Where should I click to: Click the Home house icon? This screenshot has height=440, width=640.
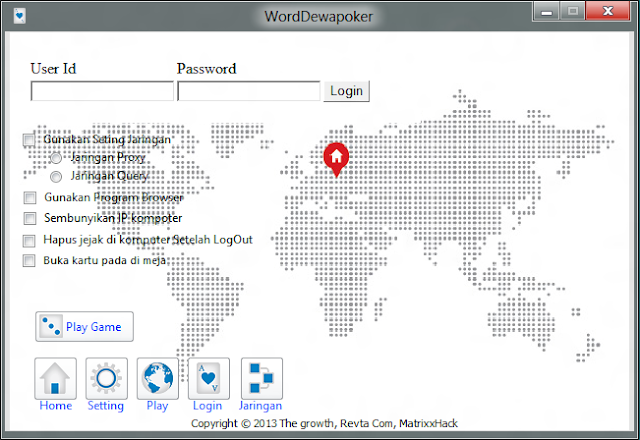56,378
